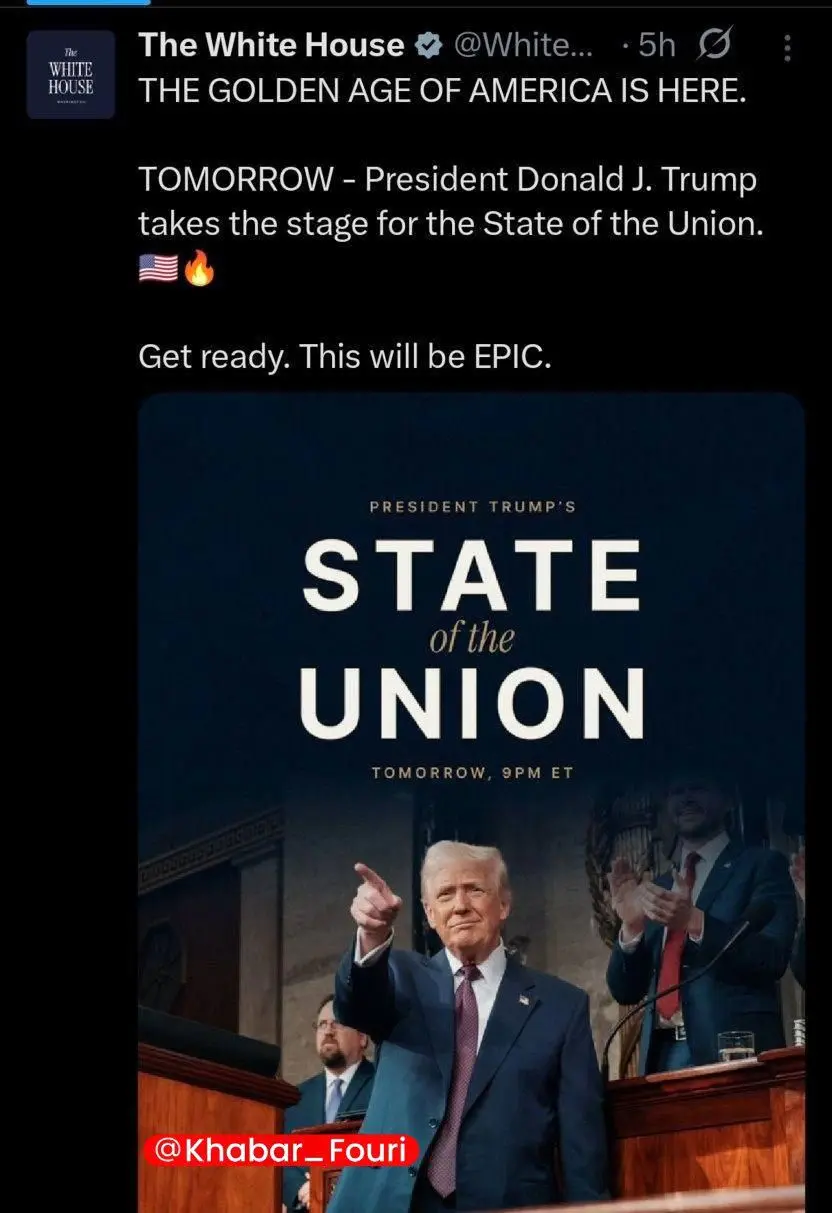Open the three-dot more options menu
This screenshot has height=1213, width=832.
pos(787,47)
